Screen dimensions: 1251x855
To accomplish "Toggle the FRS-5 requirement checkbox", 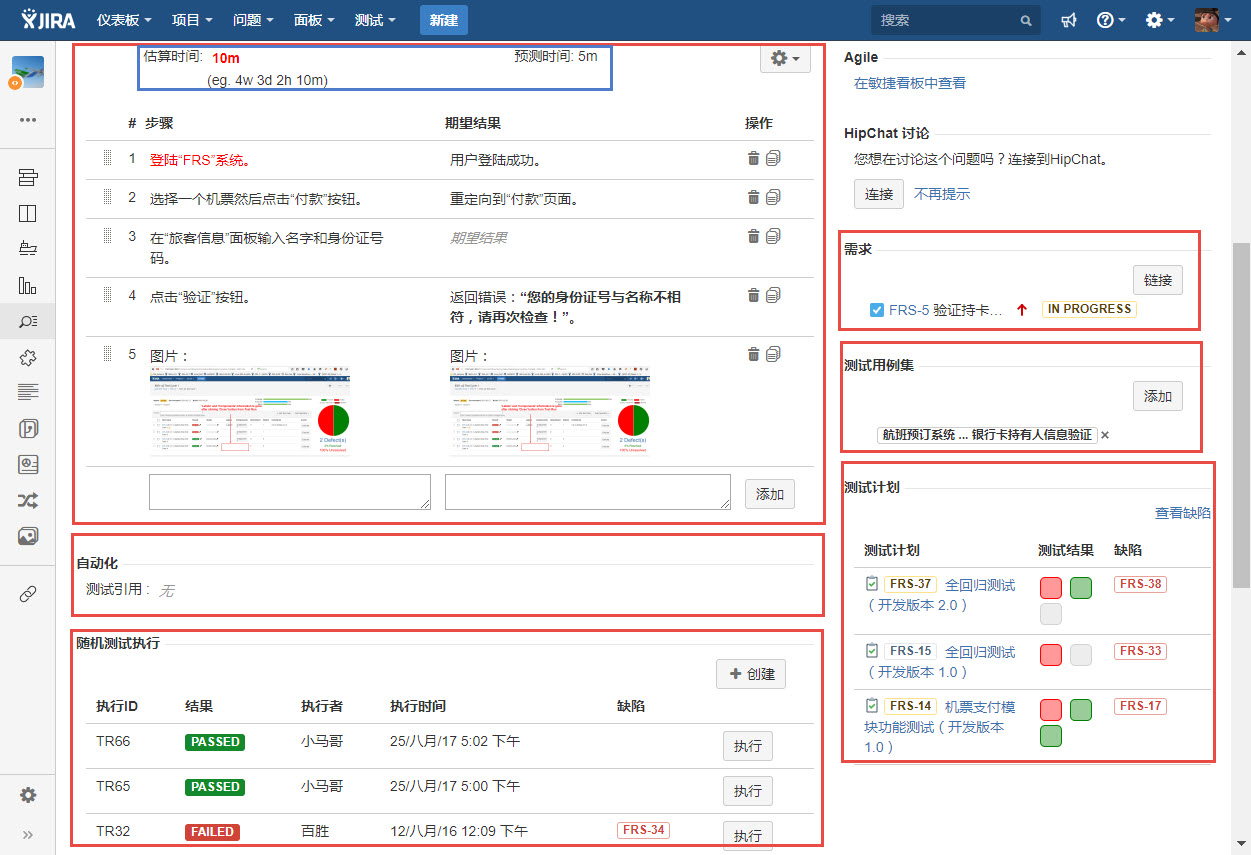I will pos(877,310).
